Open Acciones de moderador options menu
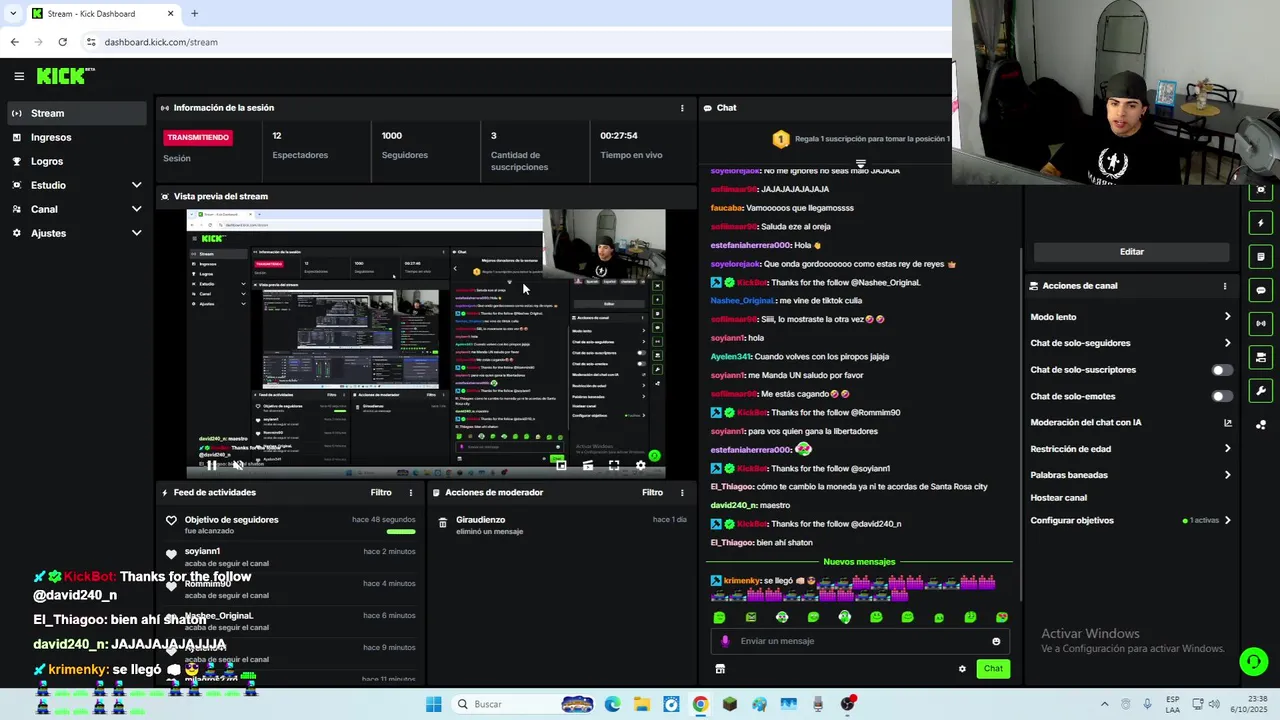This screenshot has width=1280, height=720. click(682, 493)
